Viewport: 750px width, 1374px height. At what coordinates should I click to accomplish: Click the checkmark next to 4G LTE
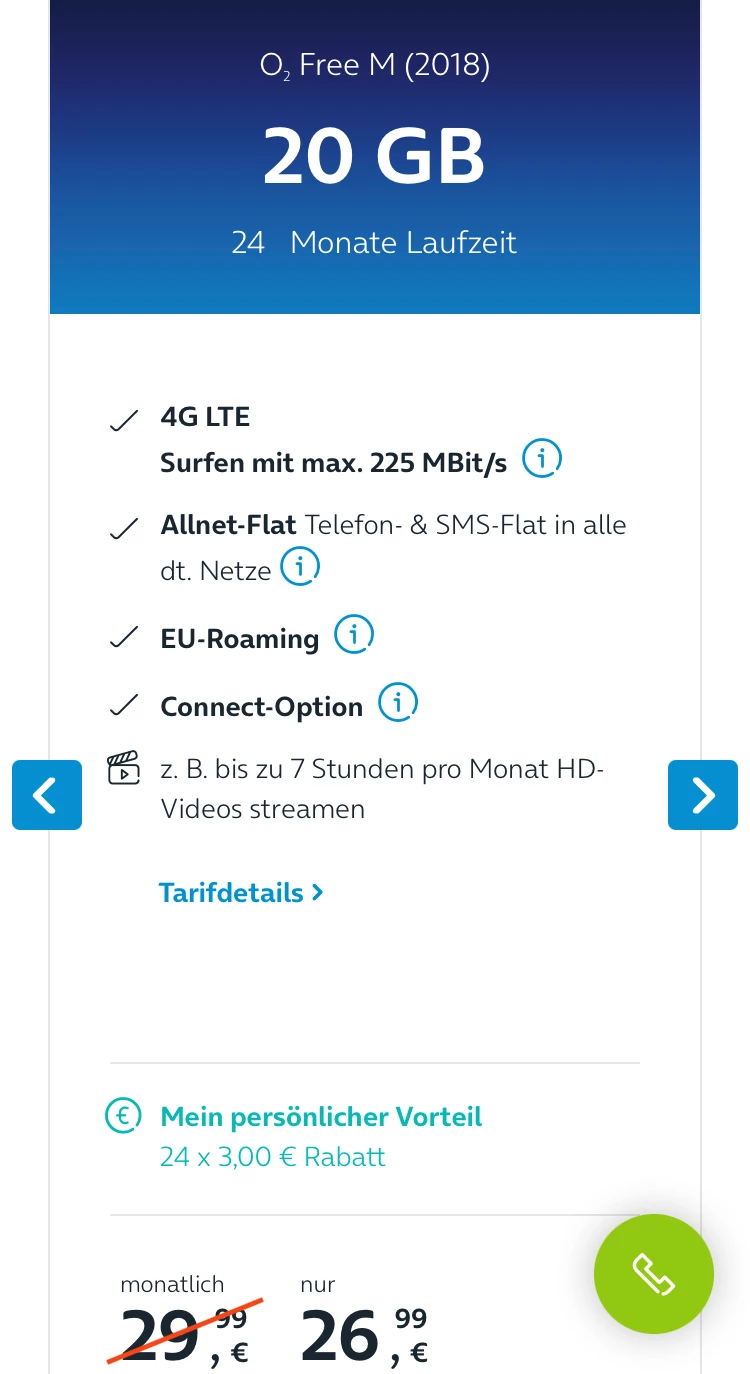(x=123, y=422)
